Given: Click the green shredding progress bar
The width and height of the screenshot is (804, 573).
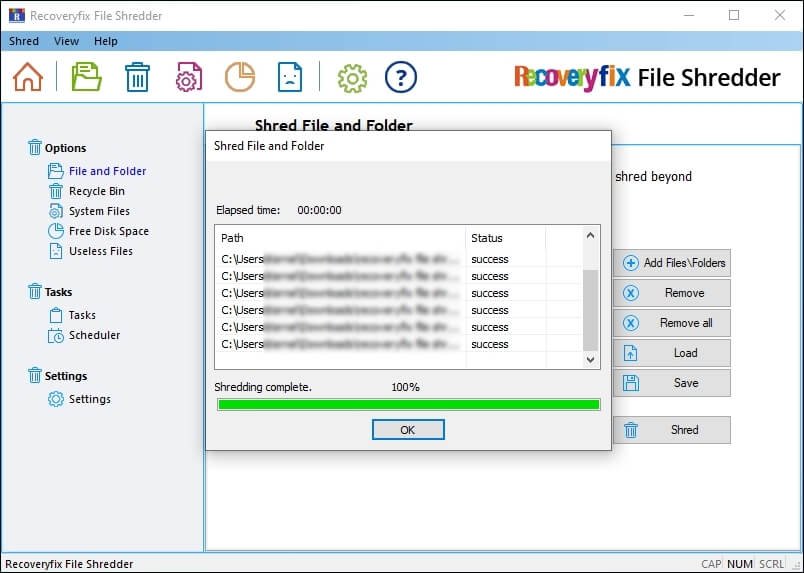Looking at the screenshot, I should pos(408,405).
